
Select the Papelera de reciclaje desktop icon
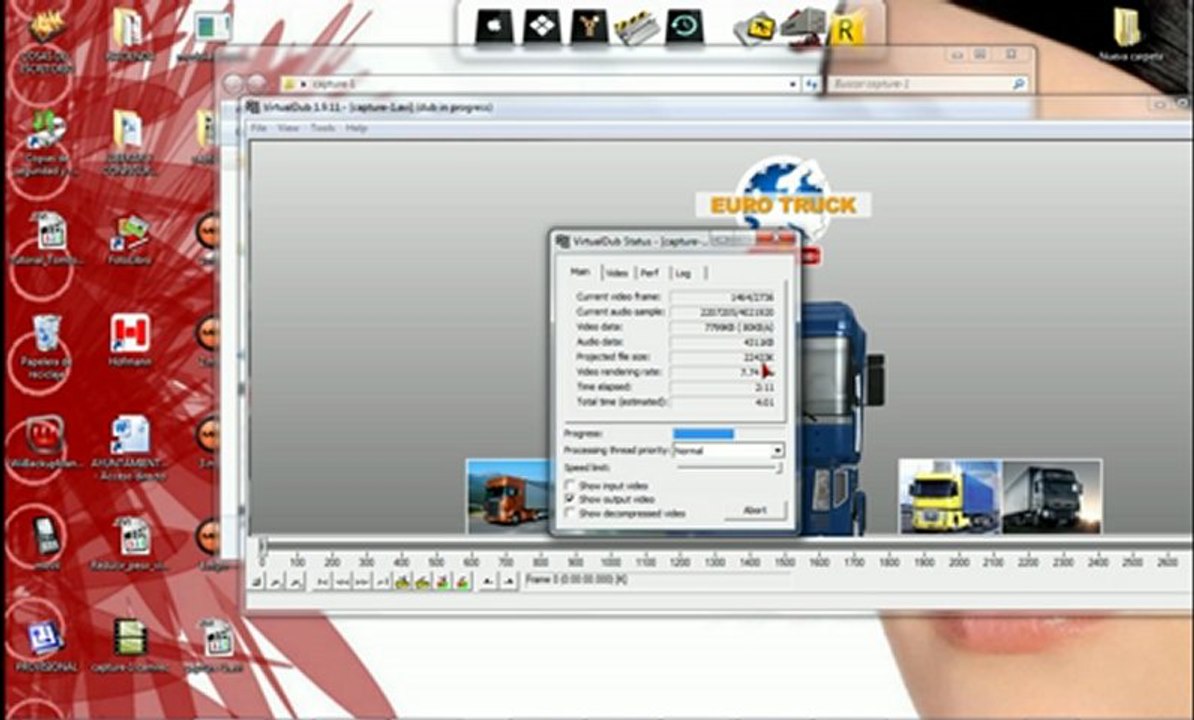46,347
